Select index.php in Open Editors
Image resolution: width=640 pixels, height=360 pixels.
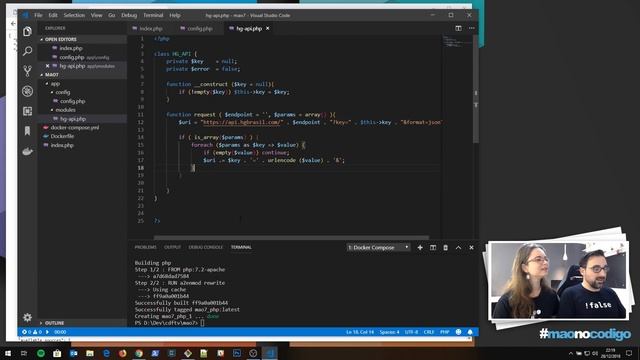pos(71,48)
